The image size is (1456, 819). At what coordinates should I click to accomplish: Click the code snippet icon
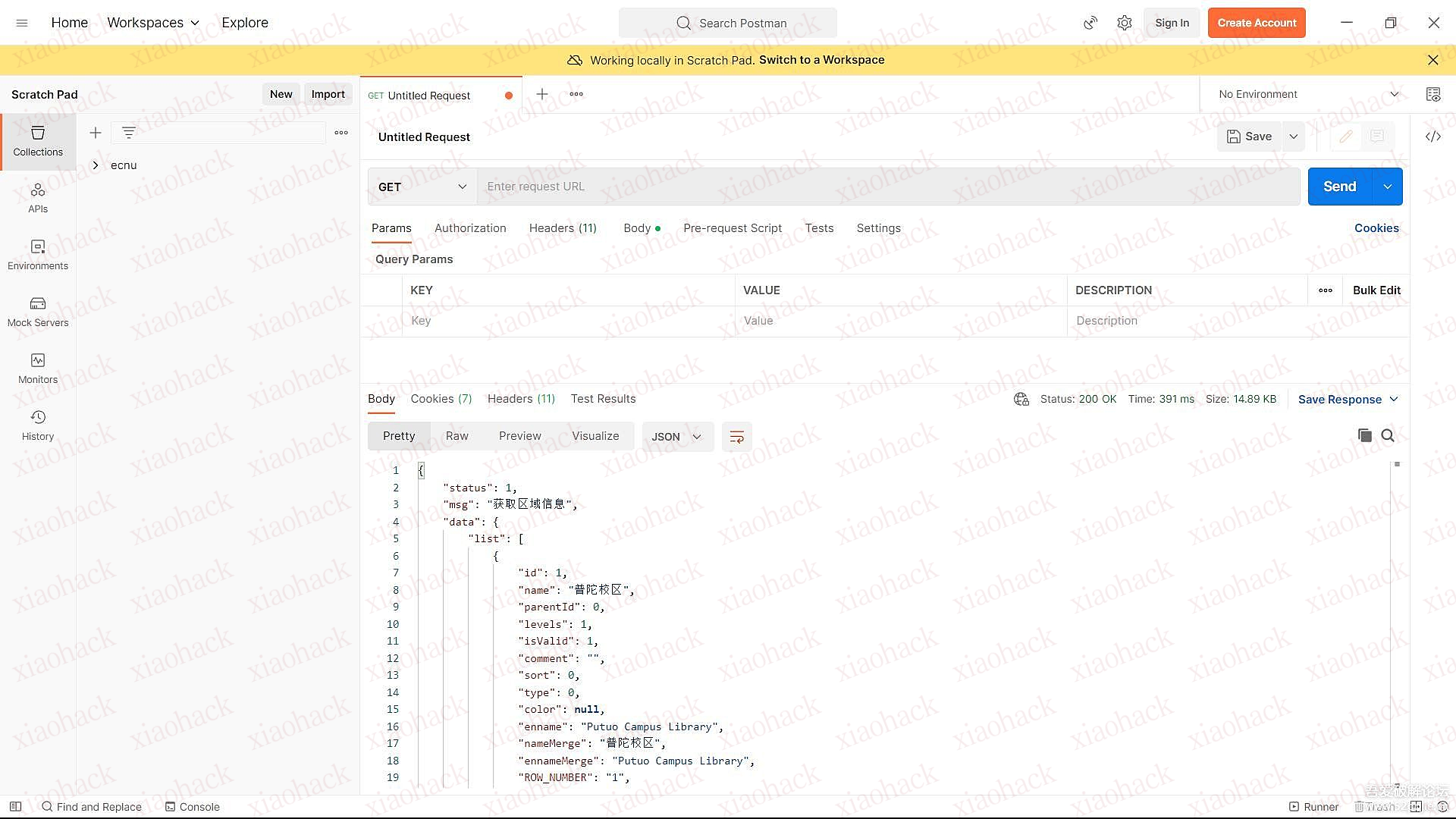pyautogui.click(x=1432, y=136)
